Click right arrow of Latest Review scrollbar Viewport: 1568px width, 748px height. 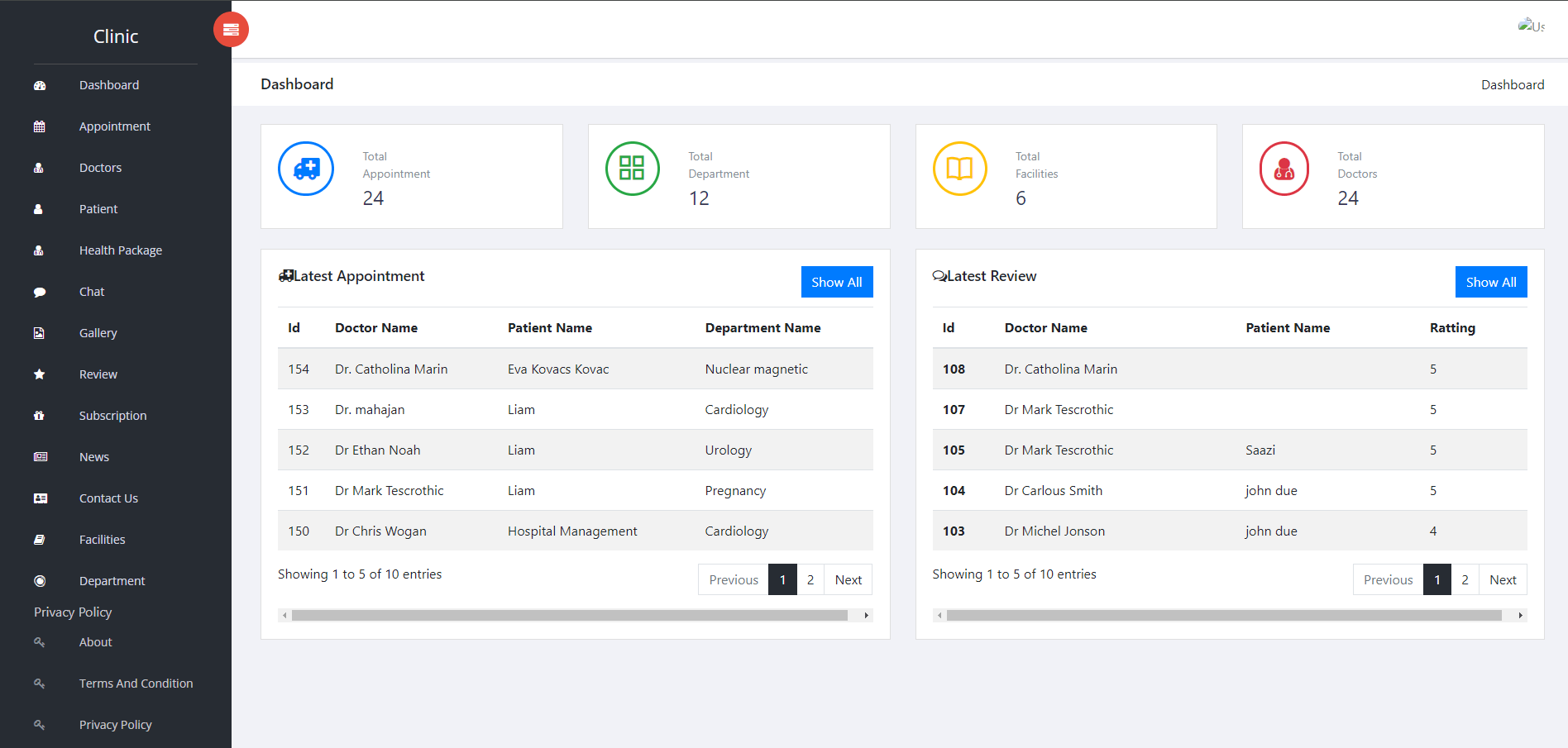[1520, 615]
